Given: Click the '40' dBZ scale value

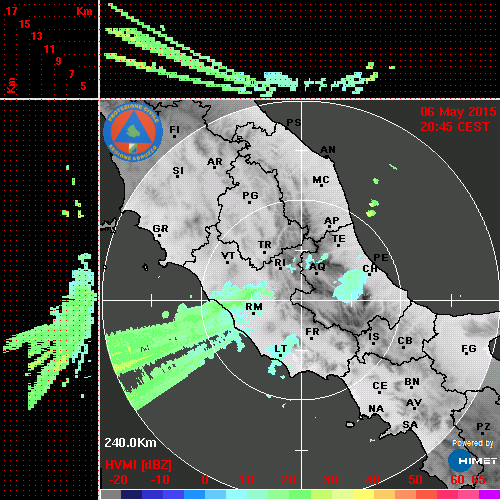Looking at the screenshot, I should point(373,480).
